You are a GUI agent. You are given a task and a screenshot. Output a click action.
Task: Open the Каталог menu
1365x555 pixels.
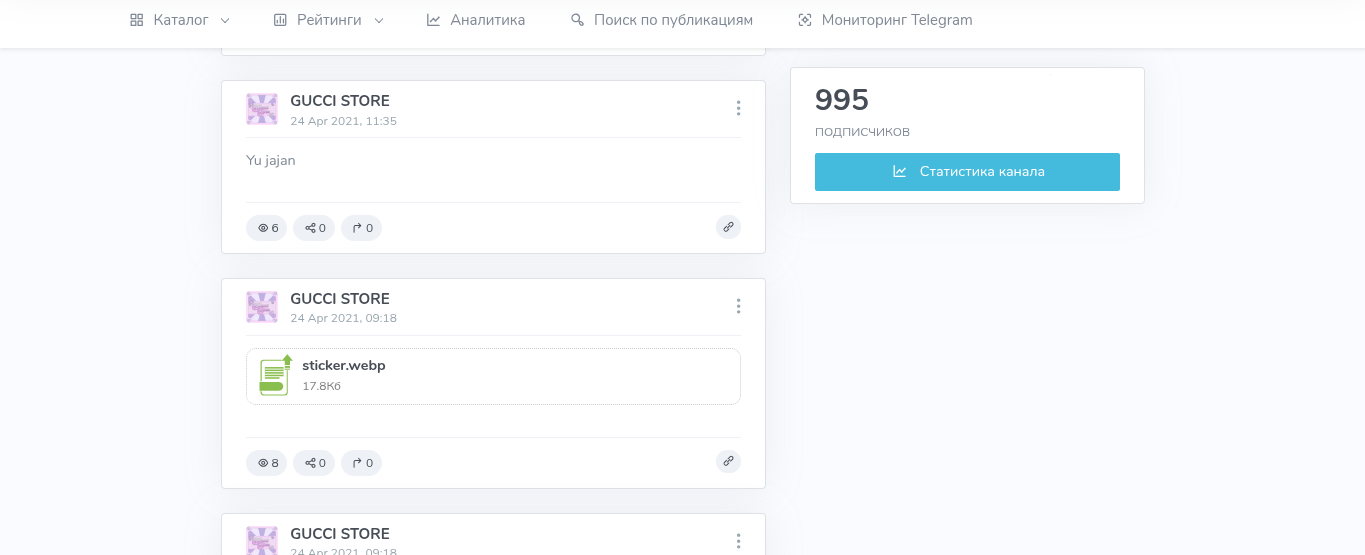pyautogui.click(x=180, y=20)
